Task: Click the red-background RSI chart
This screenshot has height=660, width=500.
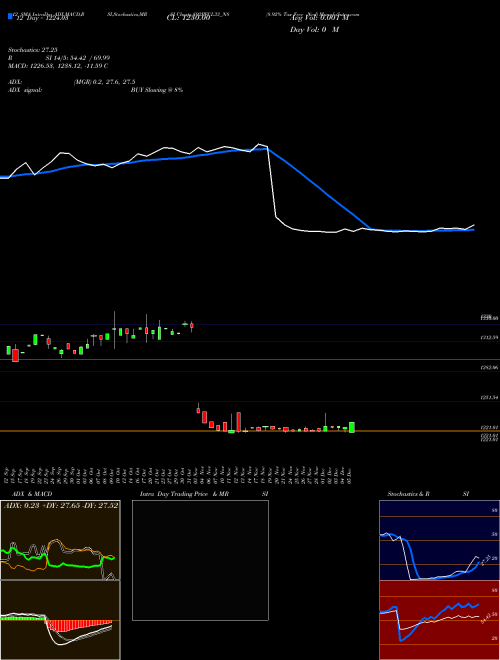Action: pos(439,620)
